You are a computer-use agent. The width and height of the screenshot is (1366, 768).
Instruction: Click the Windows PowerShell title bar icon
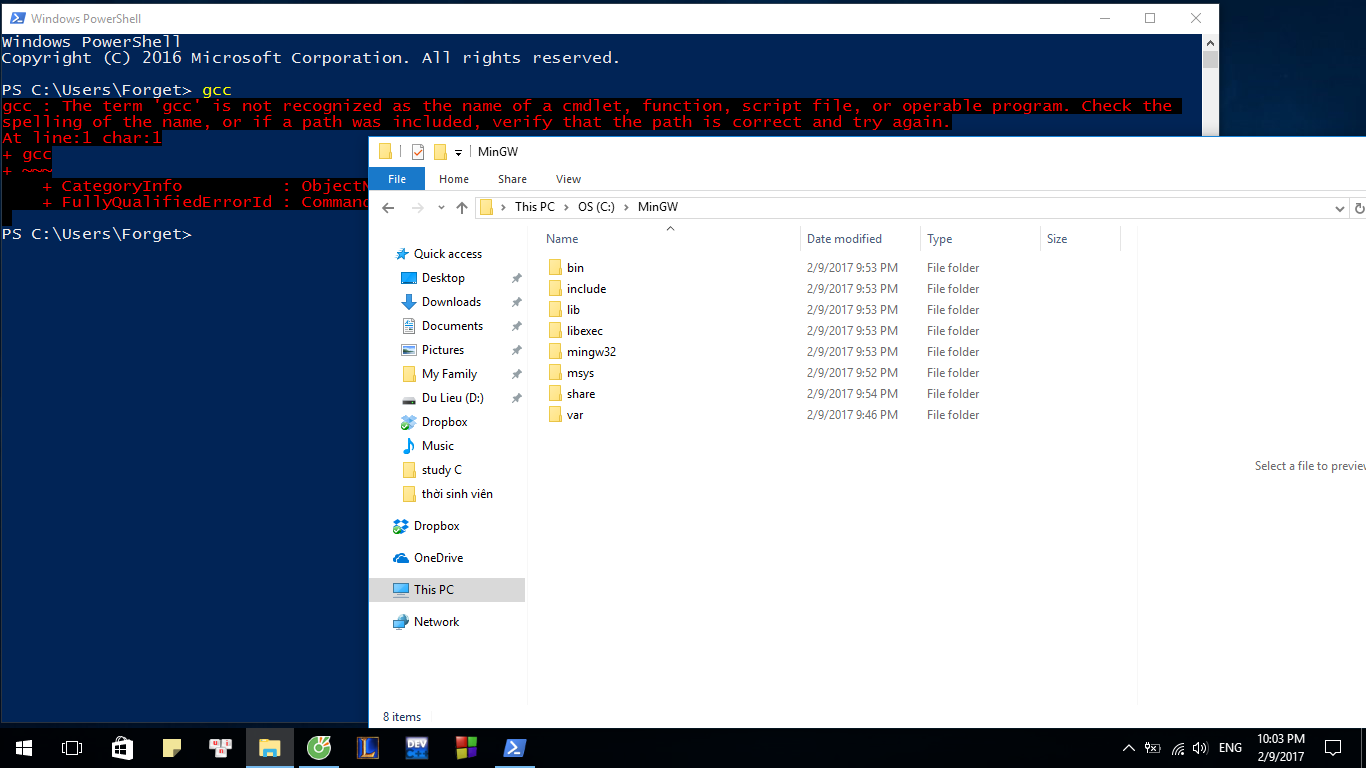(16, 18)
